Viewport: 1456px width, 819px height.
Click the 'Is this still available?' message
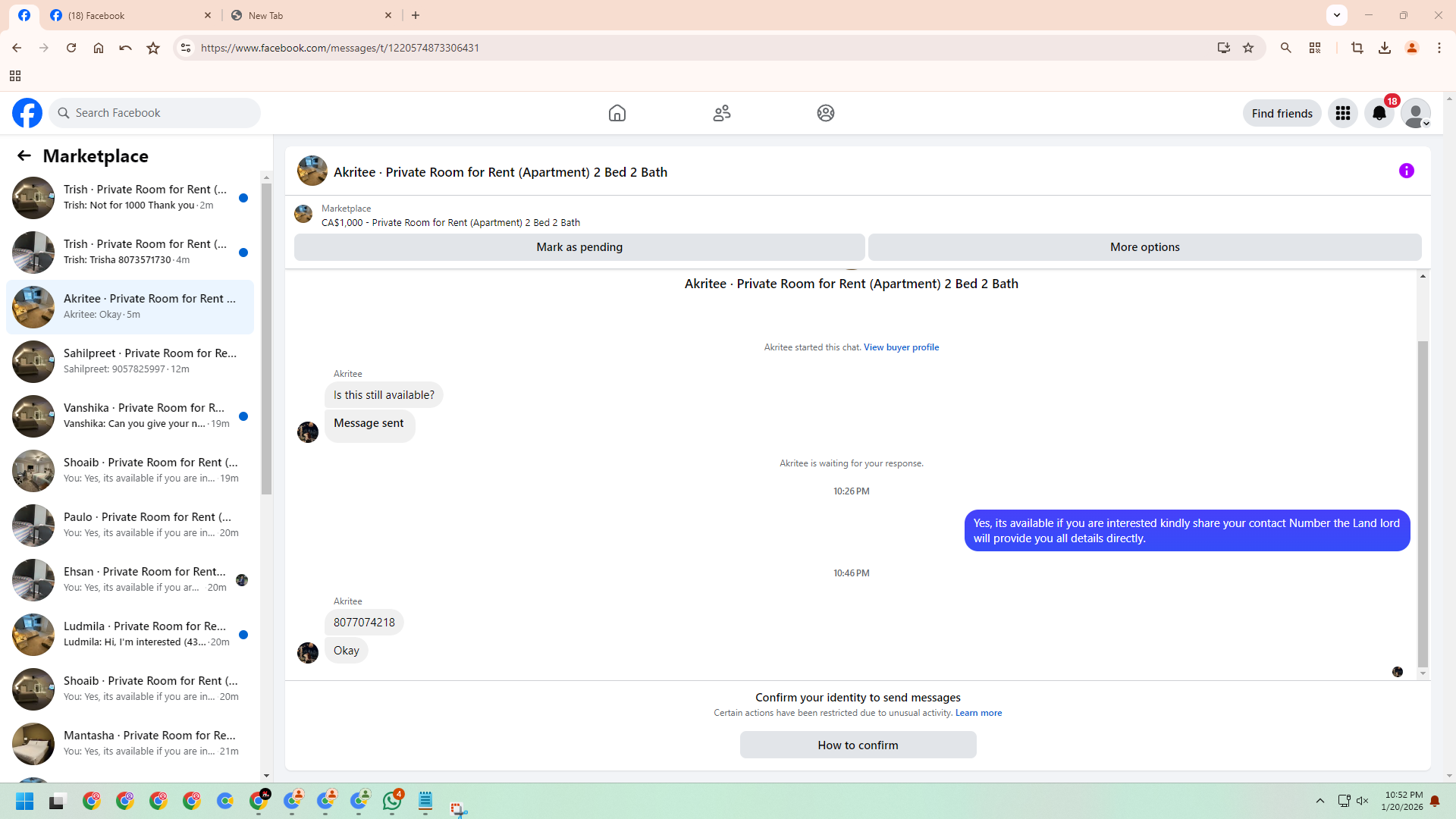pyautogui.click(x=384, y=395)
